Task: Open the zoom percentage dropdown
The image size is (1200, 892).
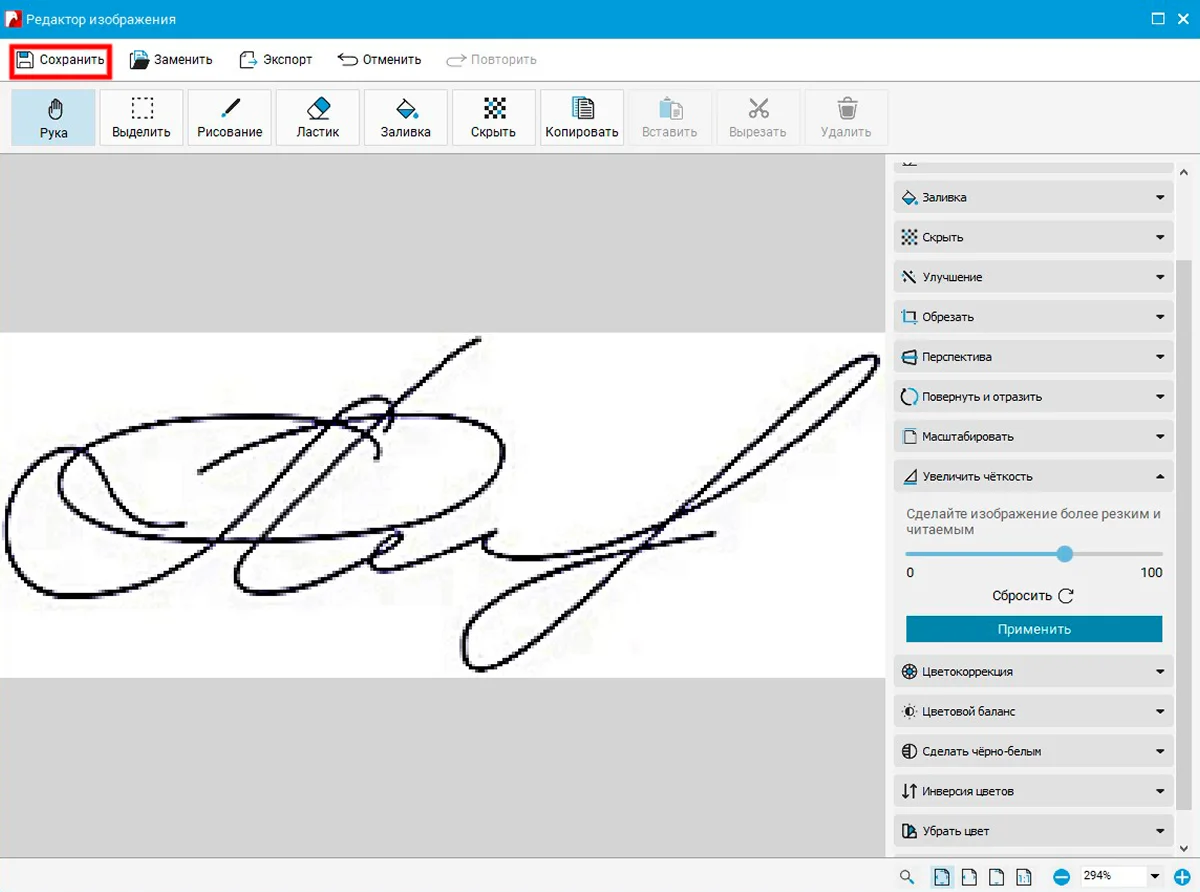Action: 1155,877
